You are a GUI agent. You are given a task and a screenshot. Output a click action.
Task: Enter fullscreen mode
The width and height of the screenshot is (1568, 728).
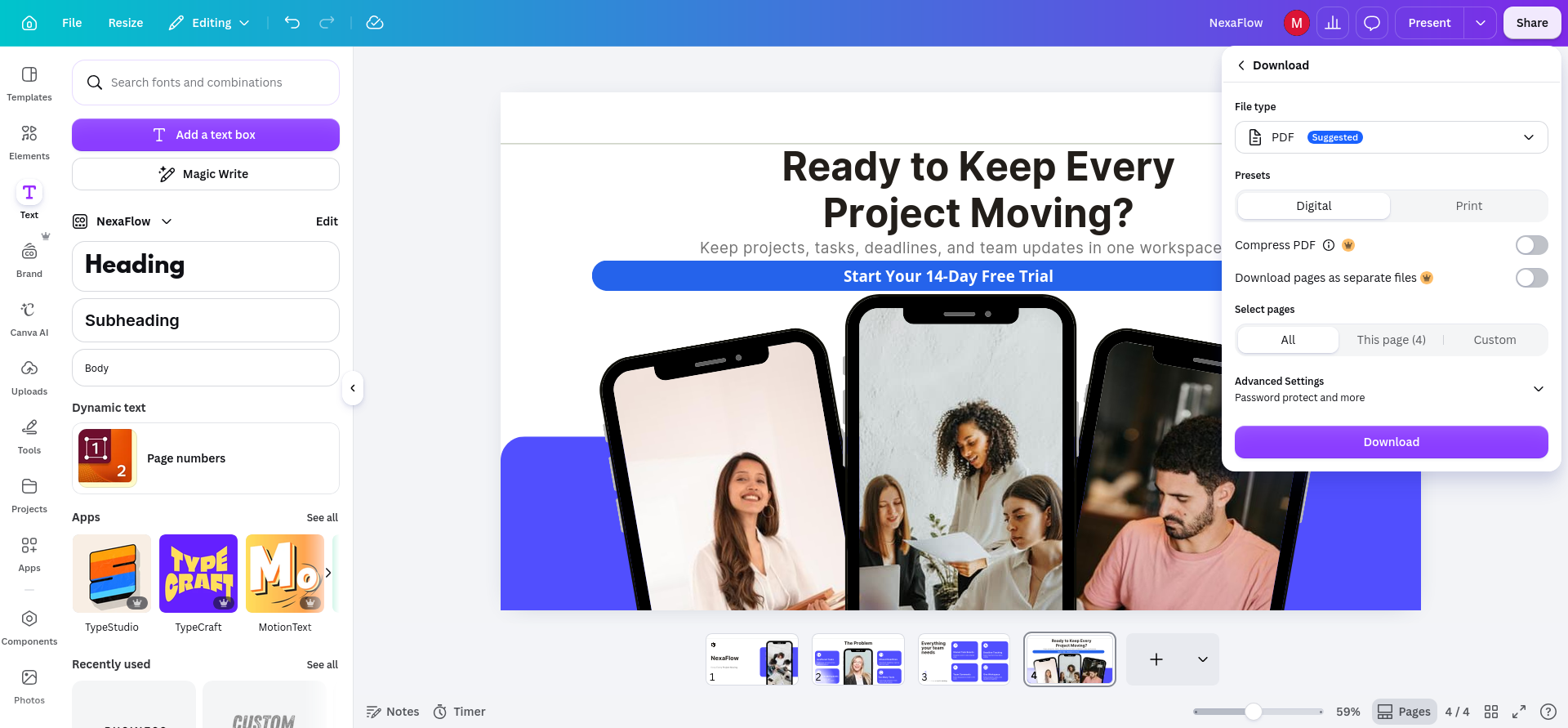click(1519, 712)
